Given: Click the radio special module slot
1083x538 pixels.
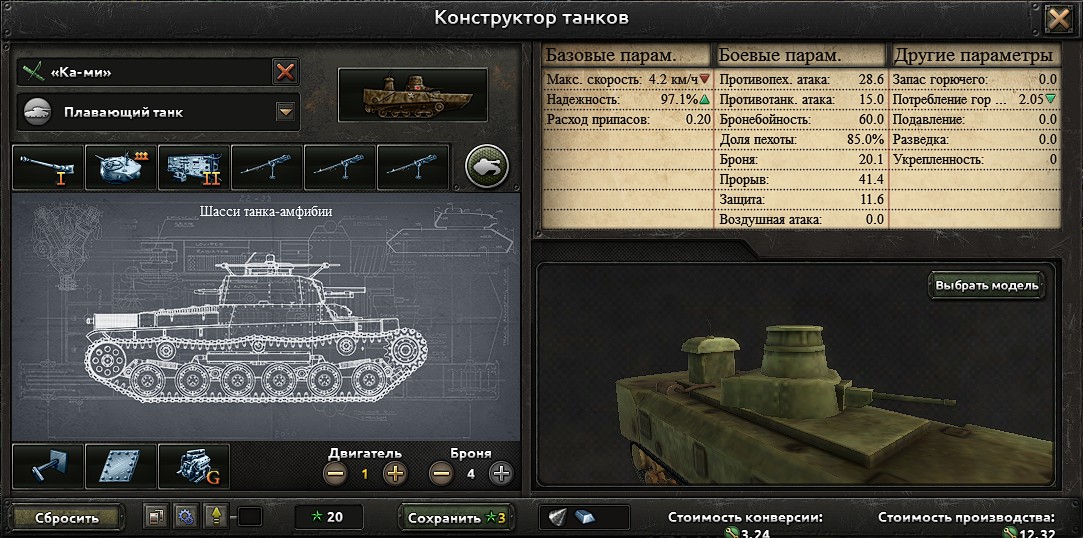Looking at the screenshot, I should pyautogui.click(x=194, y=167).
